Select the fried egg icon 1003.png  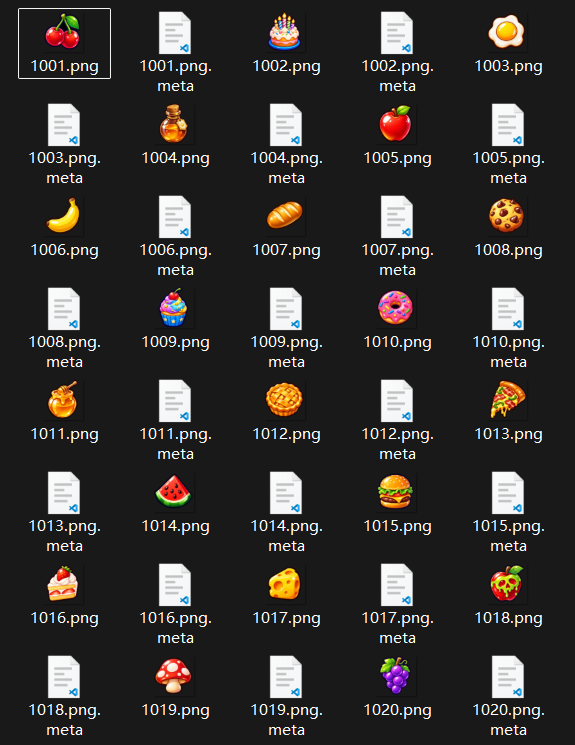507,32
